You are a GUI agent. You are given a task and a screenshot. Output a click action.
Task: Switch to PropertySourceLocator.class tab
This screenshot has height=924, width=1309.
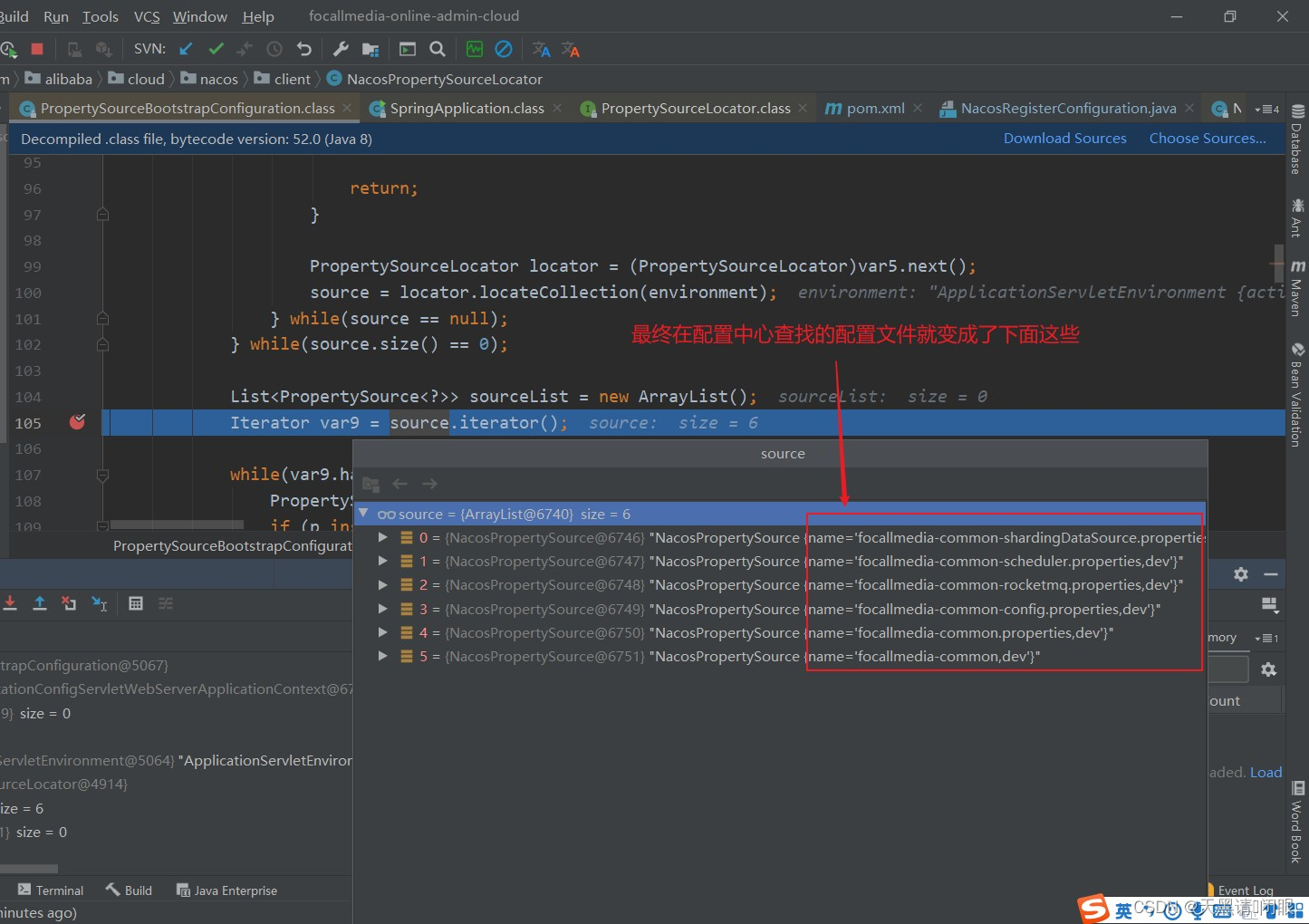(x=696, y=109)
